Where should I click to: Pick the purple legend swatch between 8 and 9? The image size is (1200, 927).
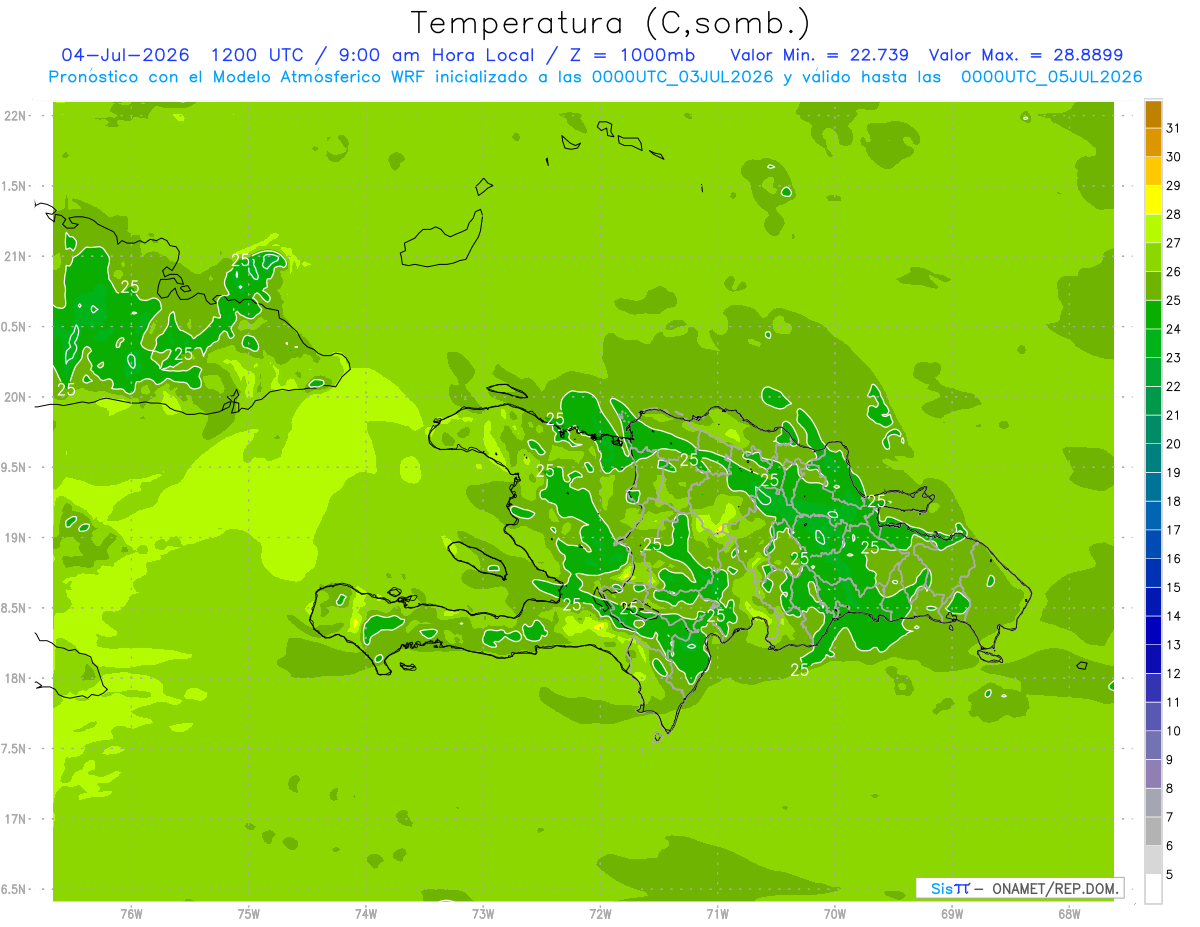click(1153, 774)
